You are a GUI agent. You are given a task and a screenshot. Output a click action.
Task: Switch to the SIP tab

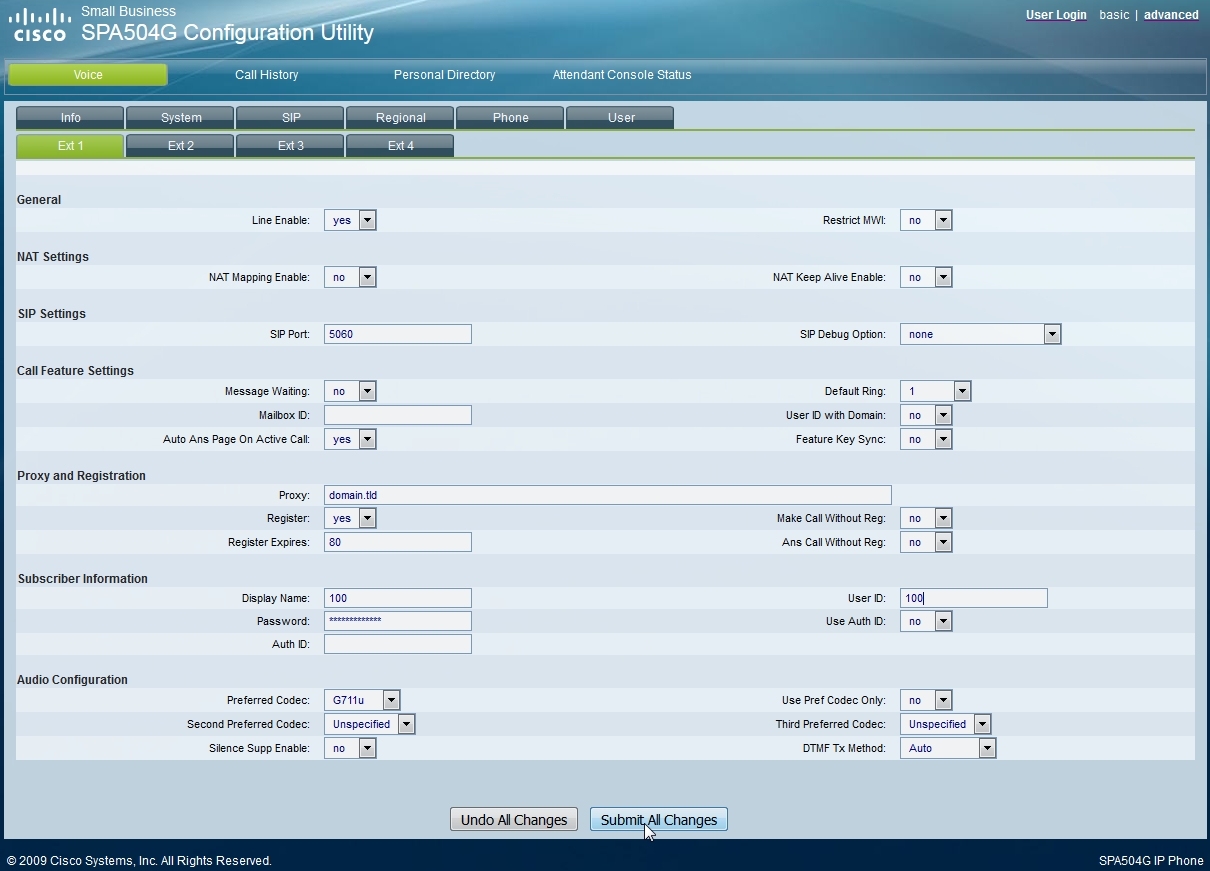[291, 118]
